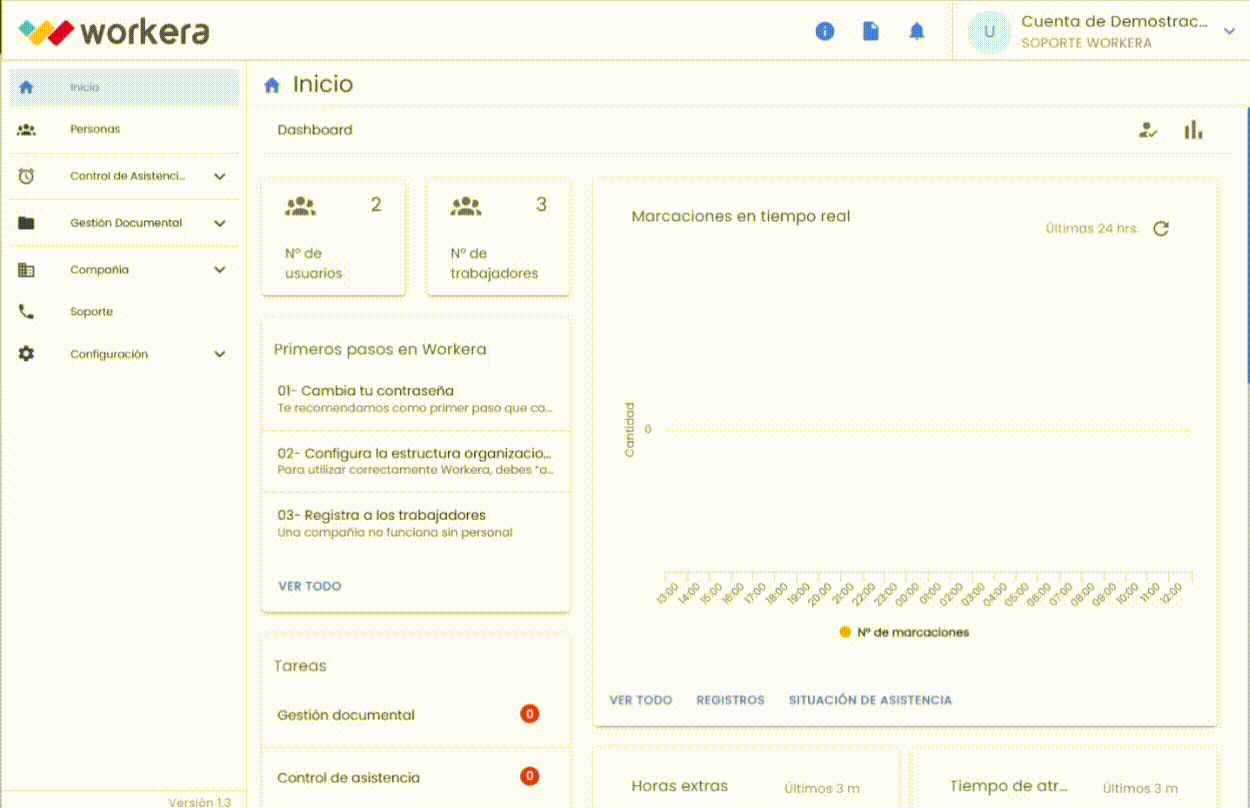Click VER TODO in Primeros pasos
Screen dimensions: 1250x808
pos(310,586)
